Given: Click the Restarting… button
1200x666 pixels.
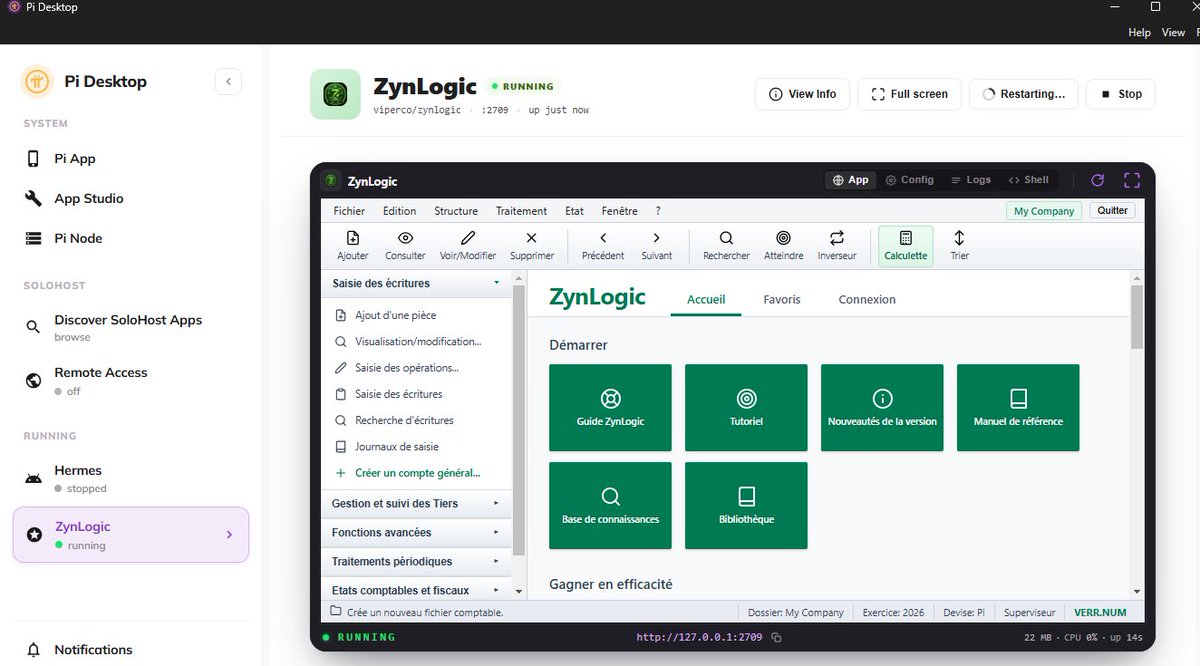Looking at the screenshot, I should pos(1024,94).
